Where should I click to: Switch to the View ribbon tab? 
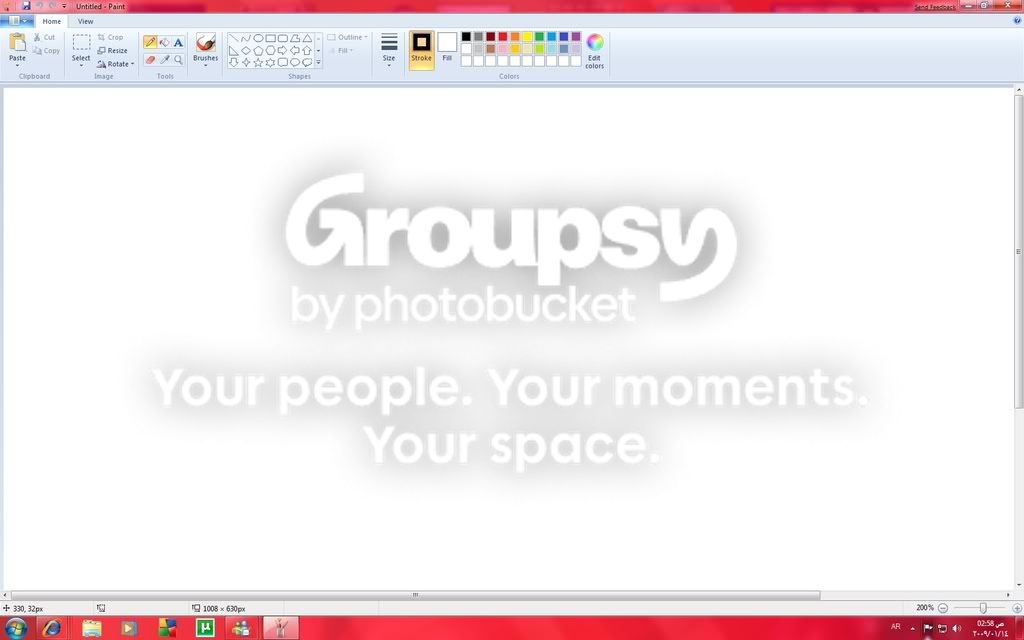coord(86,21)
